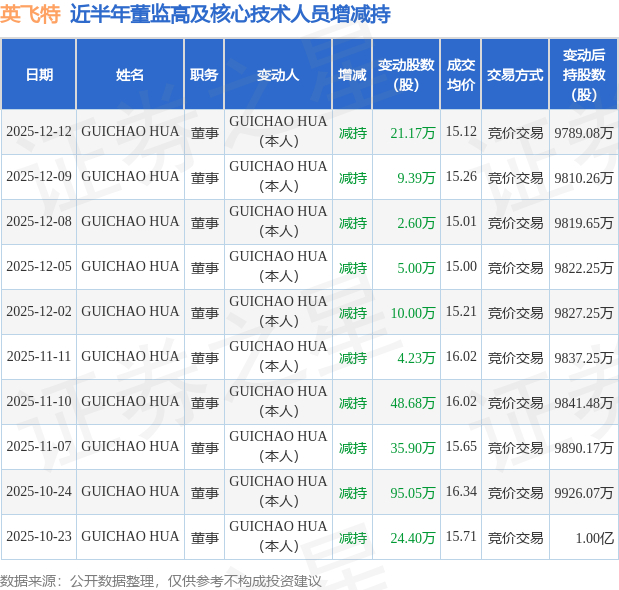The width and height of the screenshot is (619, 590).
Task: Click the holdings value 9837.25万
Action: [583, 358]
